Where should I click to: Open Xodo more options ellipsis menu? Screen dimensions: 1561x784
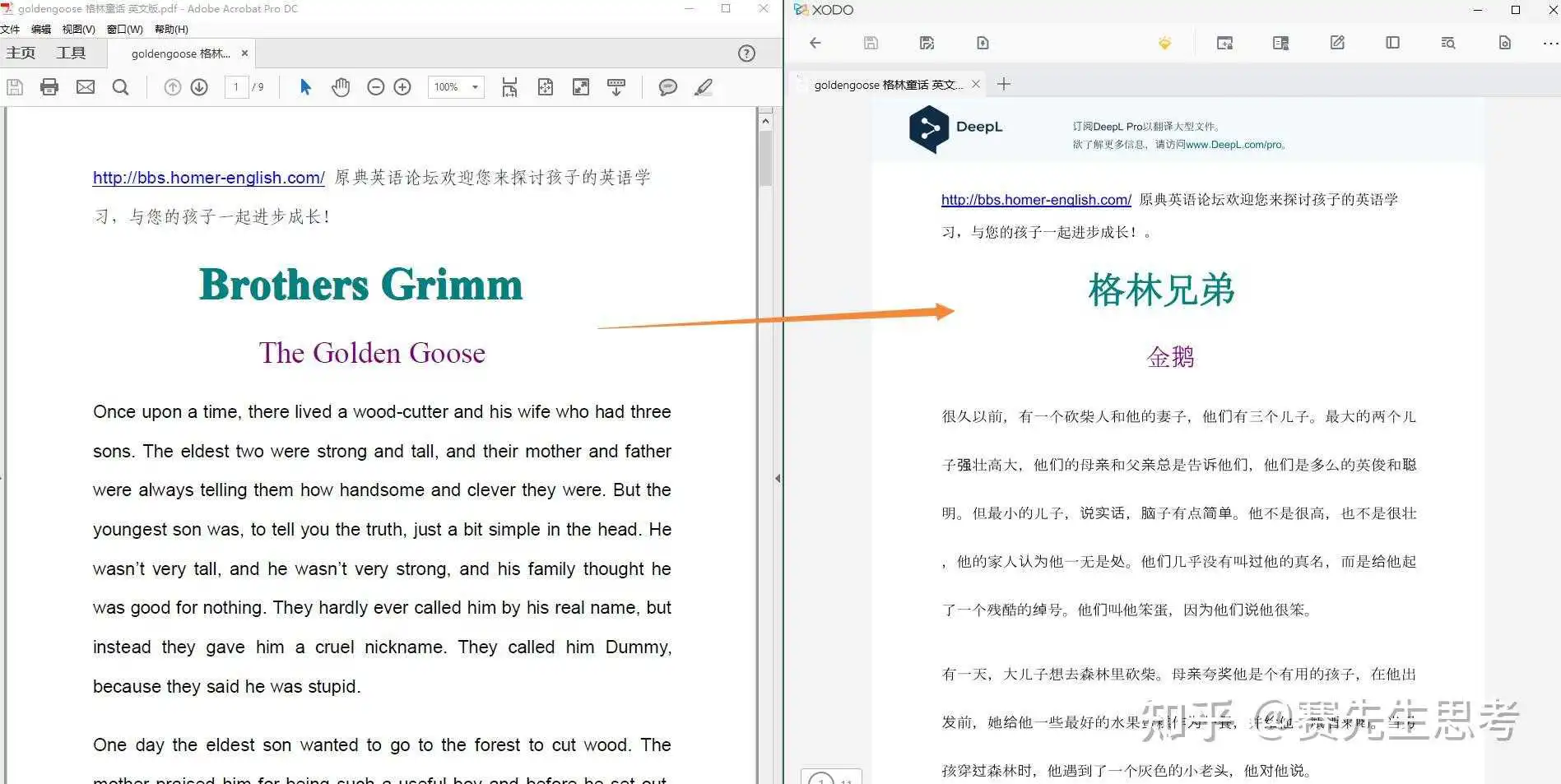click(1550, 43)
